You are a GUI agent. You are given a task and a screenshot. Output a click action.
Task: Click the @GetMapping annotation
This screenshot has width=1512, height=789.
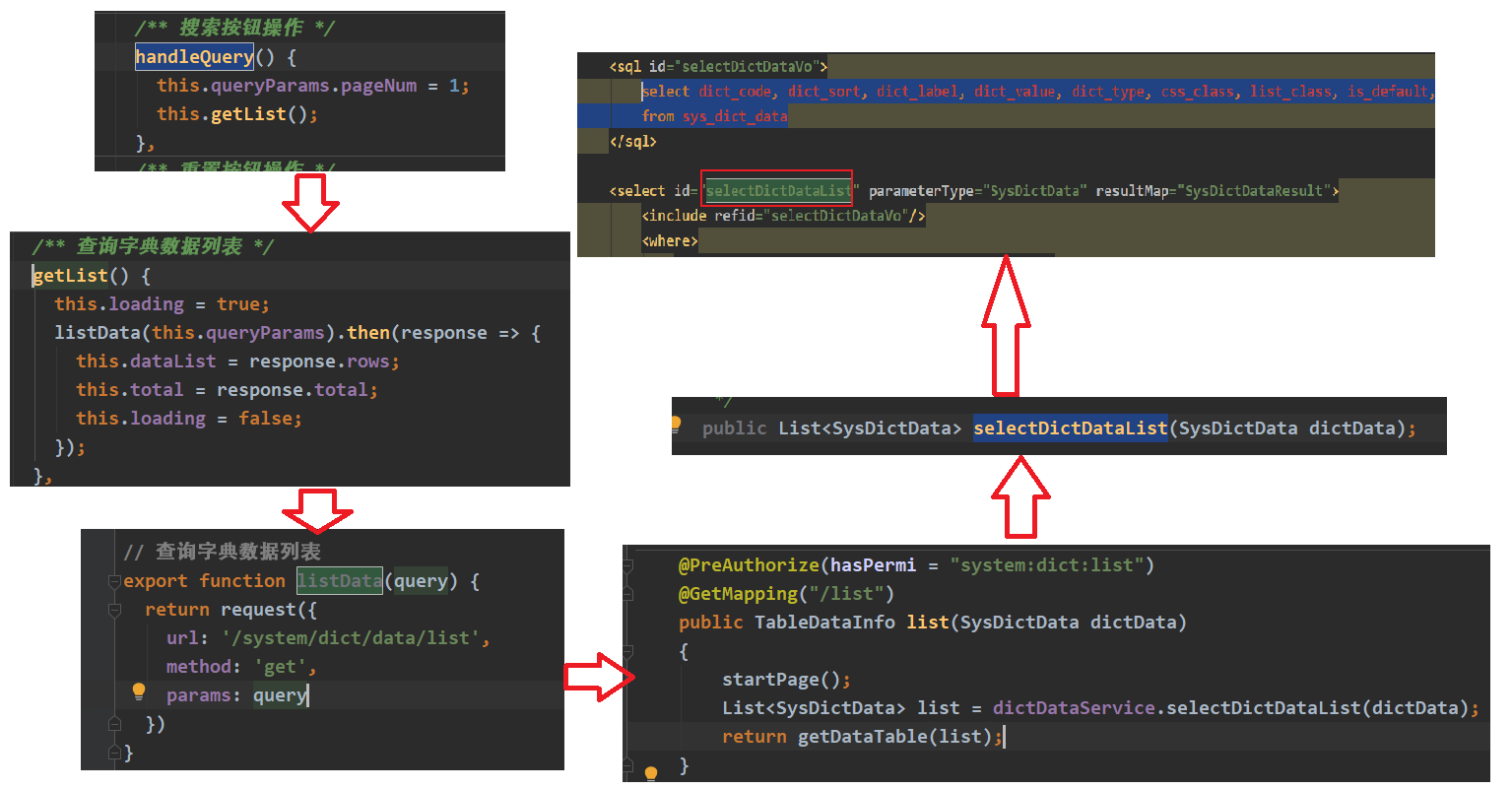click(738, 594)
